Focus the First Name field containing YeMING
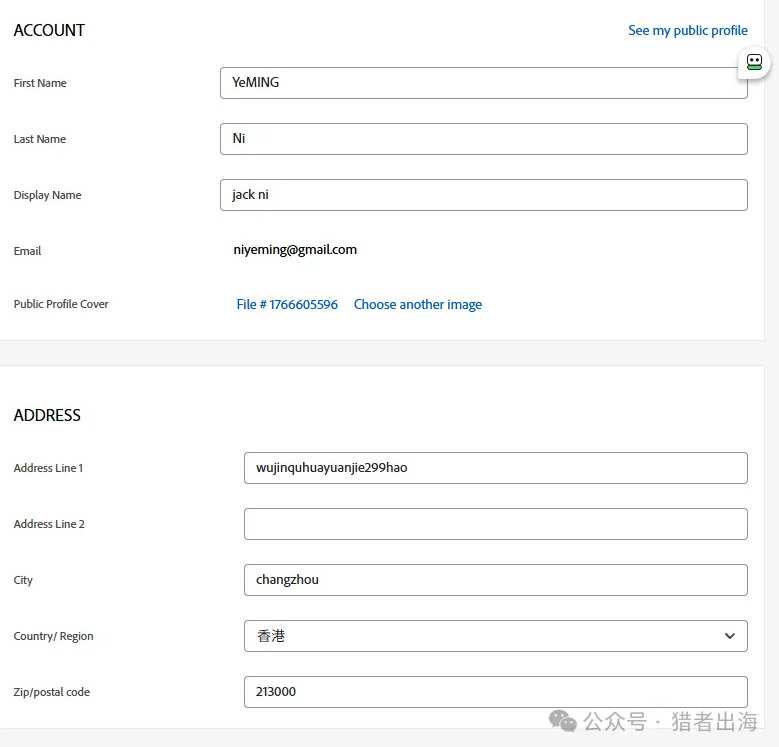 coord(483,83)
